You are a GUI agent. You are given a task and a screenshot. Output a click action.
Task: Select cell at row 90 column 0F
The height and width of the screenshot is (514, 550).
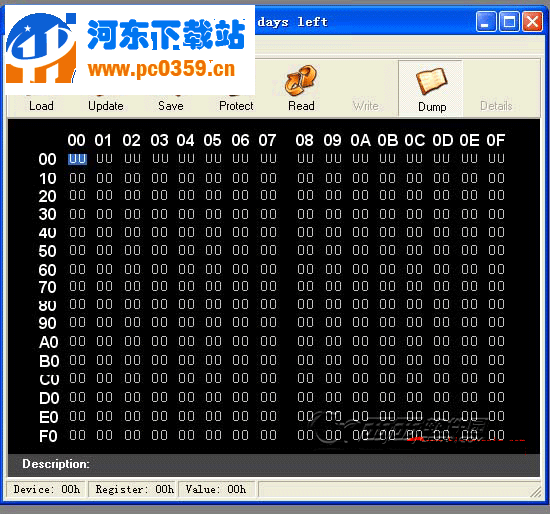[496, 322]
